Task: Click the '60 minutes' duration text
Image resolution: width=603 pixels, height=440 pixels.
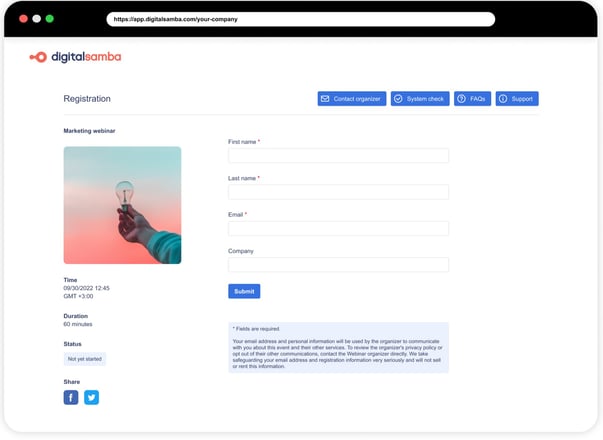Action: [78, 324]
